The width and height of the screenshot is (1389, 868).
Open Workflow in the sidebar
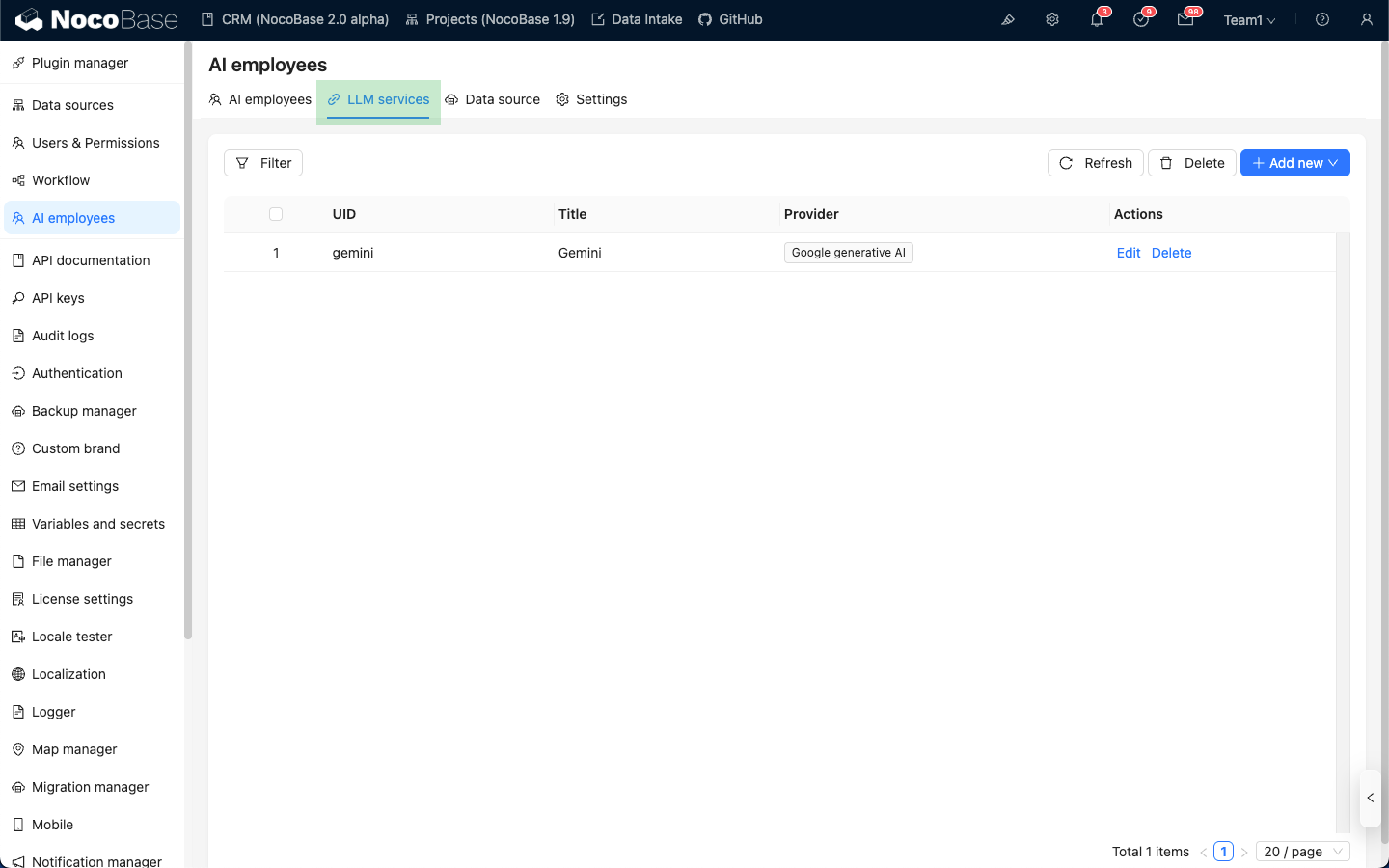[61, 180]
